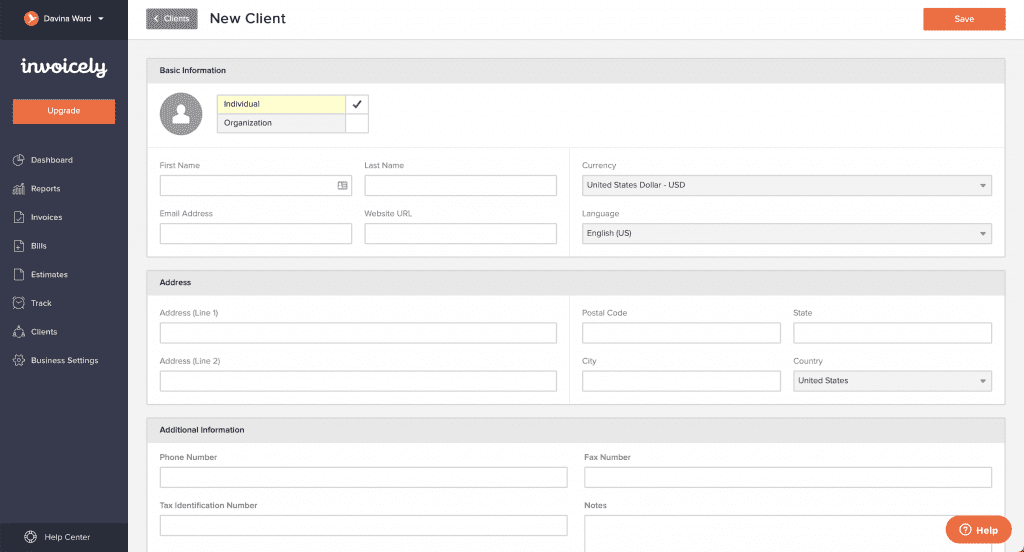The width and height of the screenshot is (1024, 552).
Task: Open Dashboard in sidebar
Action: click(x=52, y=160)
